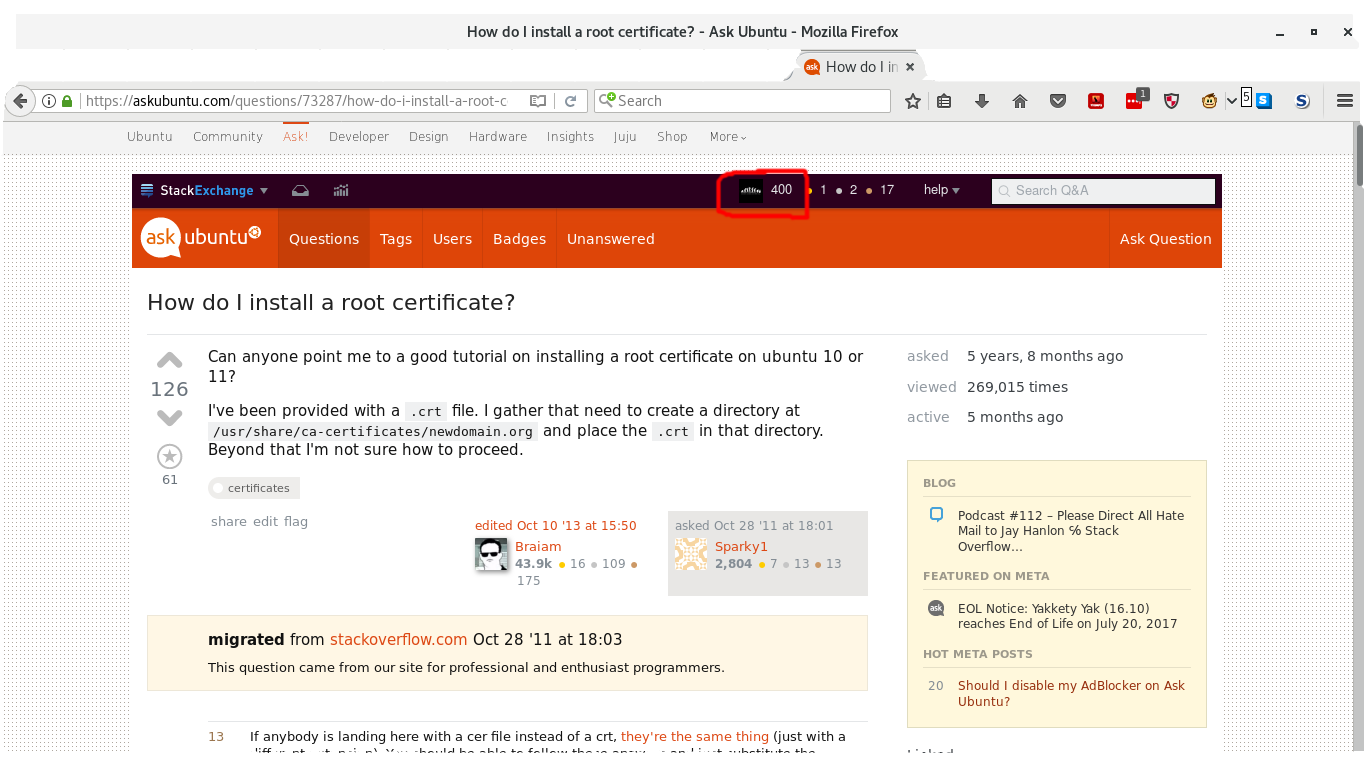
Task: Select the Unanswered nav tab
Action: (611, 239)
